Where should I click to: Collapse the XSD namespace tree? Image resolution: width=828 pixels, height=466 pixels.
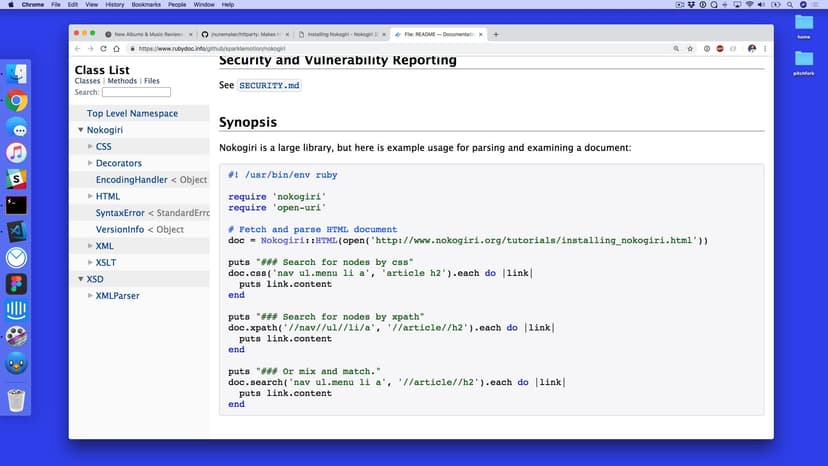coord(80,279)
